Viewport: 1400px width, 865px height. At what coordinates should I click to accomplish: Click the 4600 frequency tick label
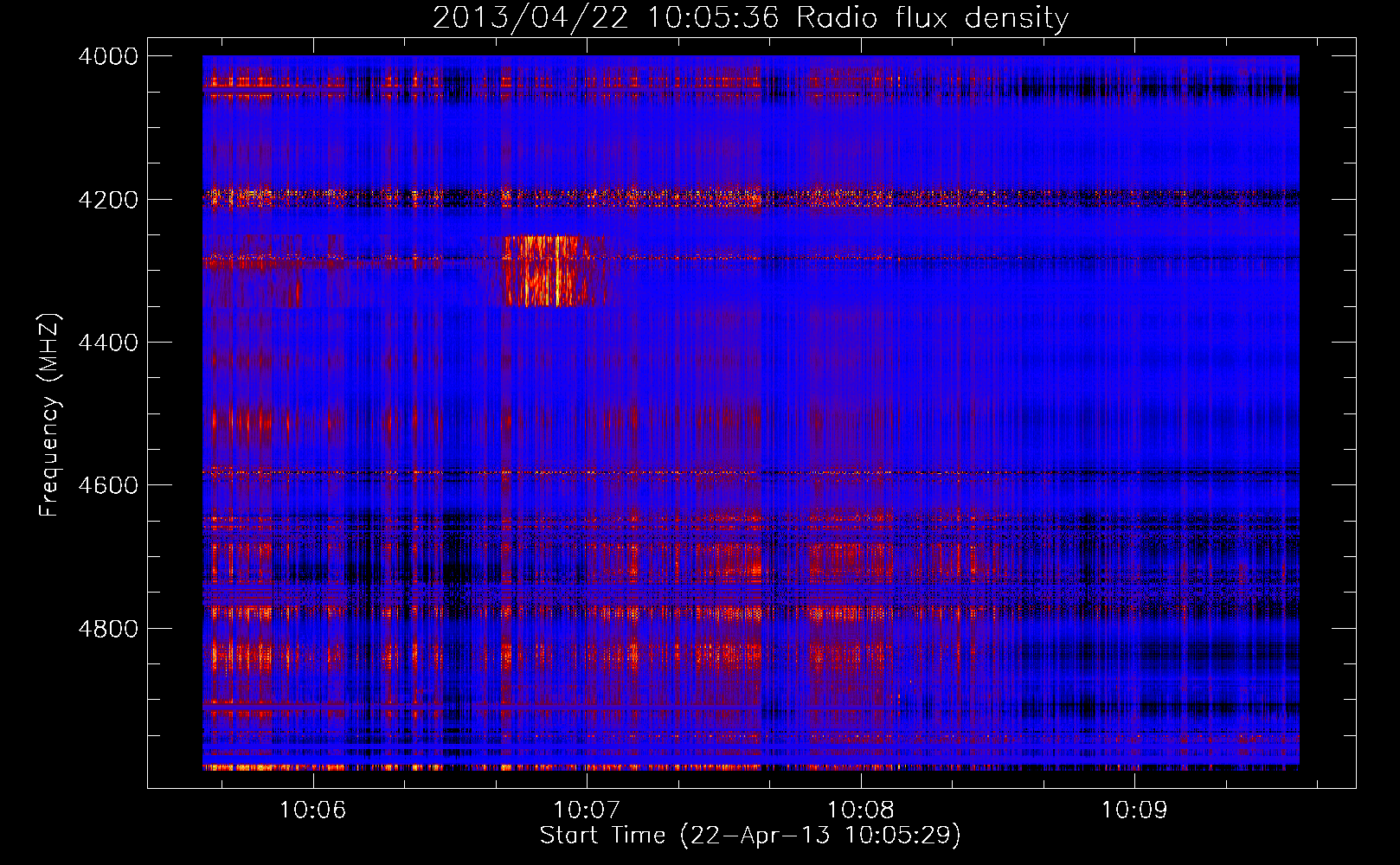click(108, 486)
